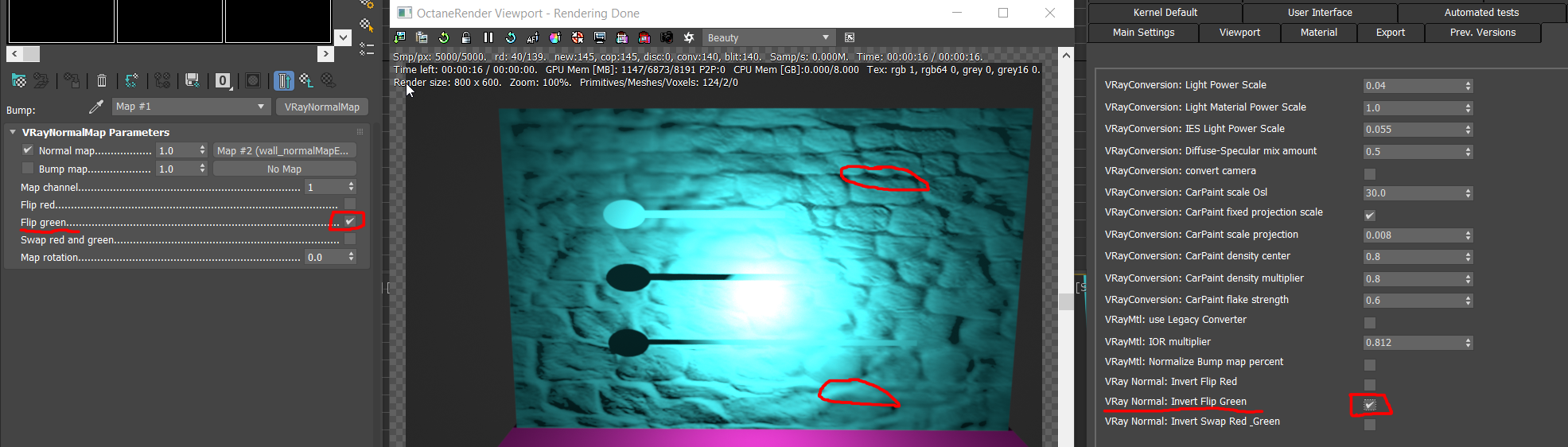The width and height of the screenshot is (1568, 447).
Task: Toggle the Flip green checkbox
Action: click(350, 221)
